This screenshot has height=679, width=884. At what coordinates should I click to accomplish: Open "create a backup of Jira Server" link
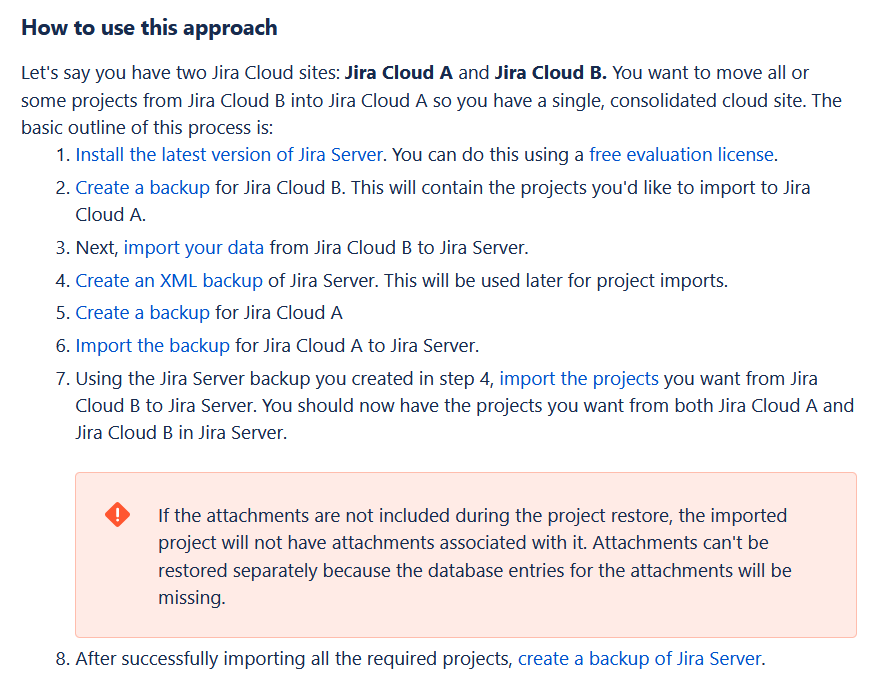(640, 659)
